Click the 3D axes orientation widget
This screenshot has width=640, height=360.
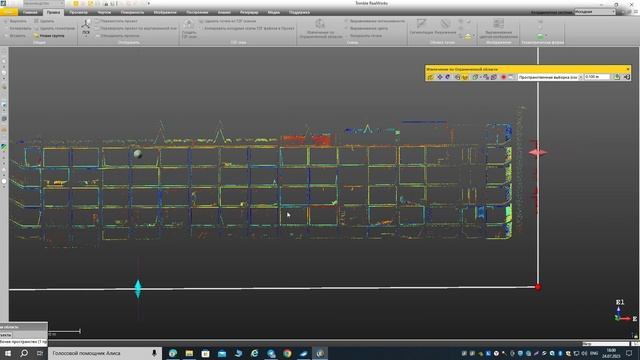623,312
